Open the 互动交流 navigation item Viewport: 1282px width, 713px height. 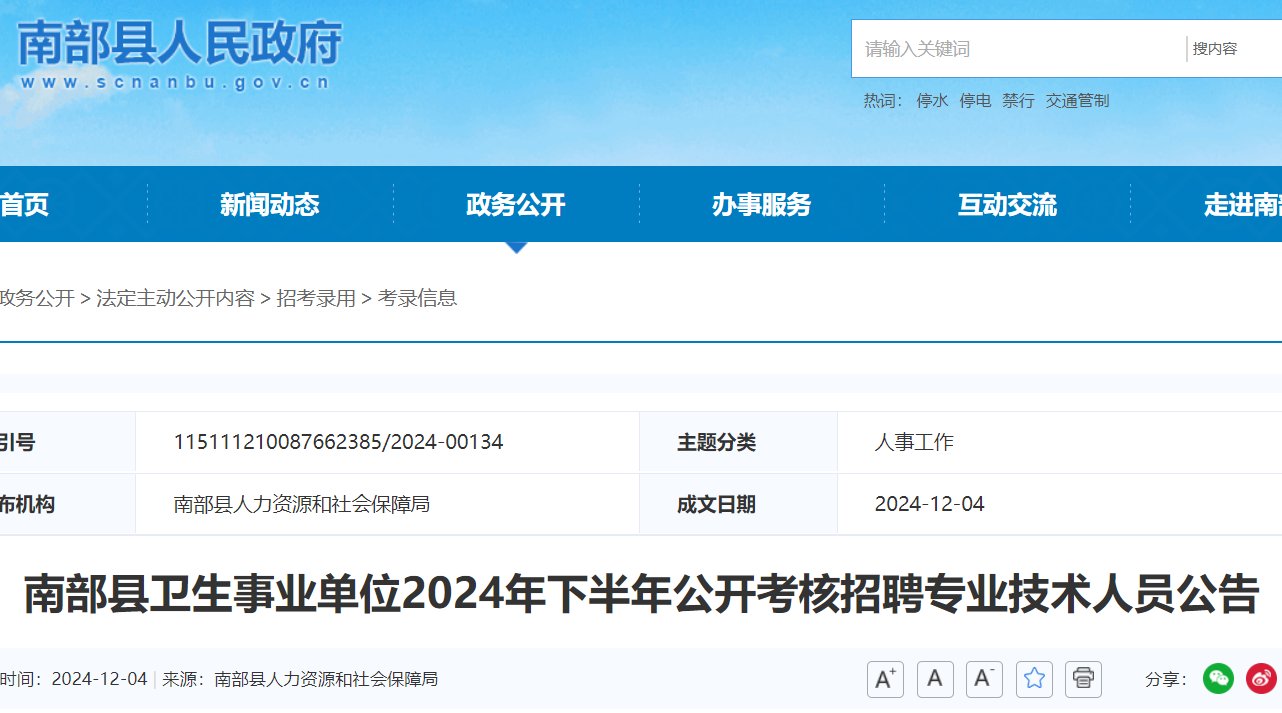point(1007,205)
